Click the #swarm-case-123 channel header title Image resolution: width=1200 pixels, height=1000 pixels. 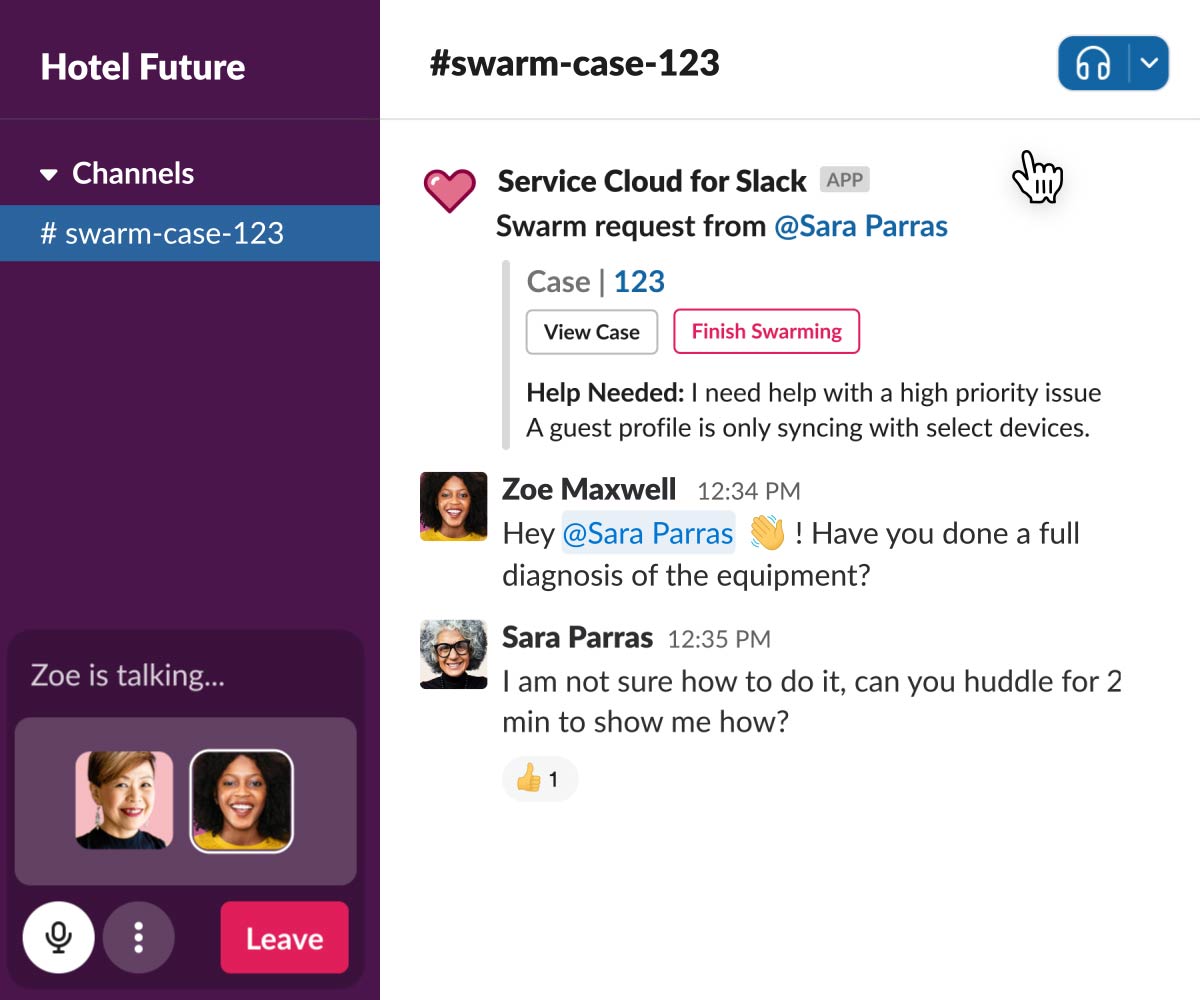point(574,64)
